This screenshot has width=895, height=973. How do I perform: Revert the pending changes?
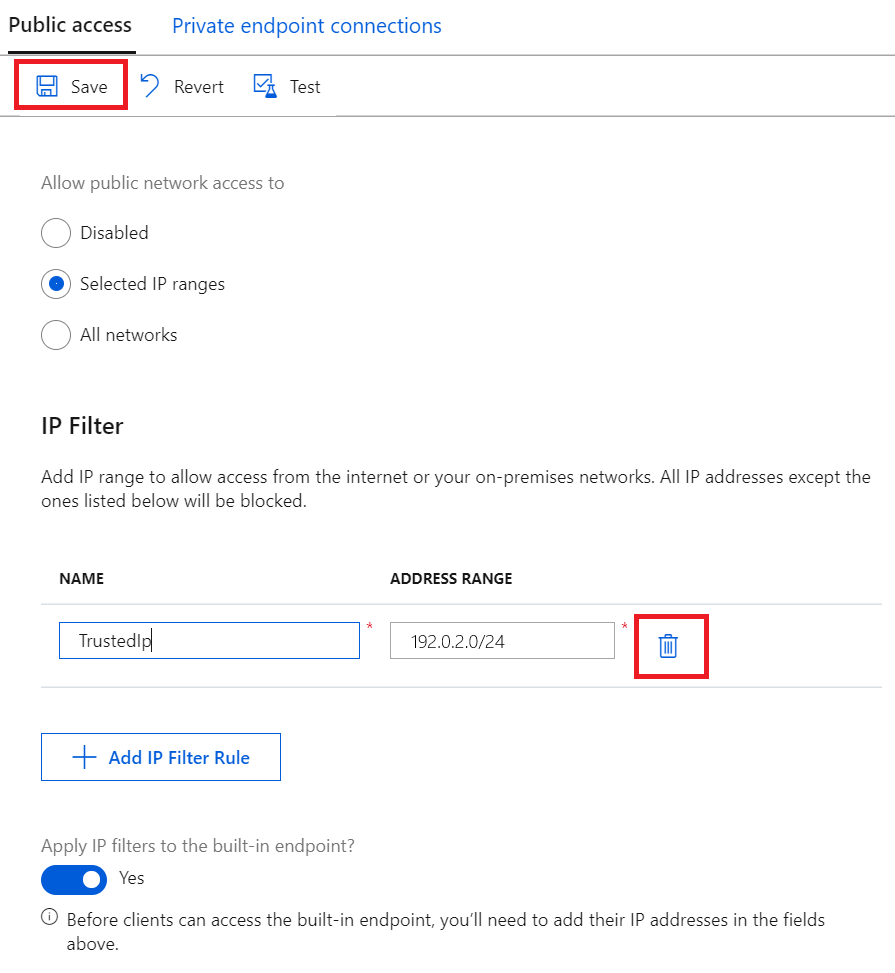[181, 86]
